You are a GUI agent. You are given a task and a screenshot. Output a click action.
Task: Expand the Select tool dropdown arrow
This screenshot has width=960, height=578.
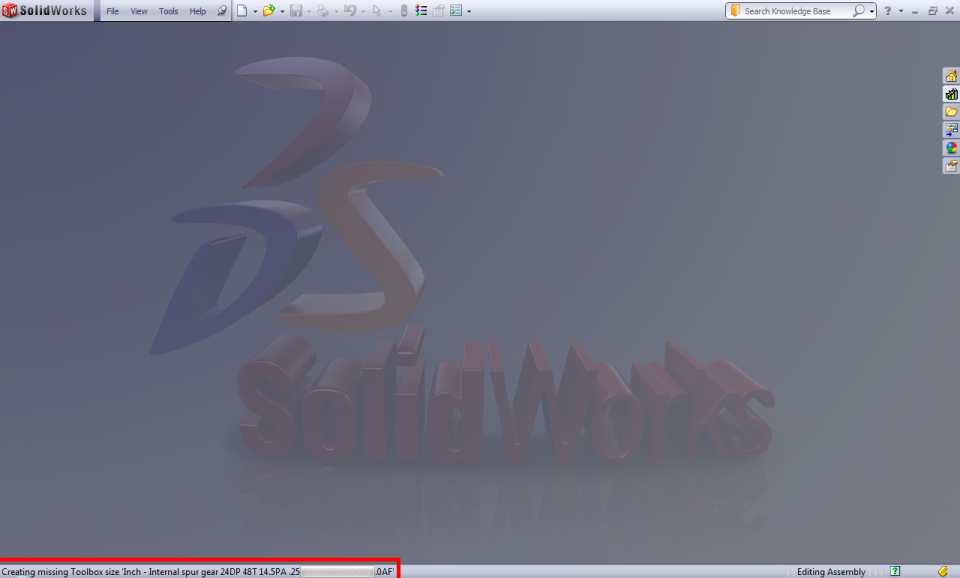click(x=390, y=11)
